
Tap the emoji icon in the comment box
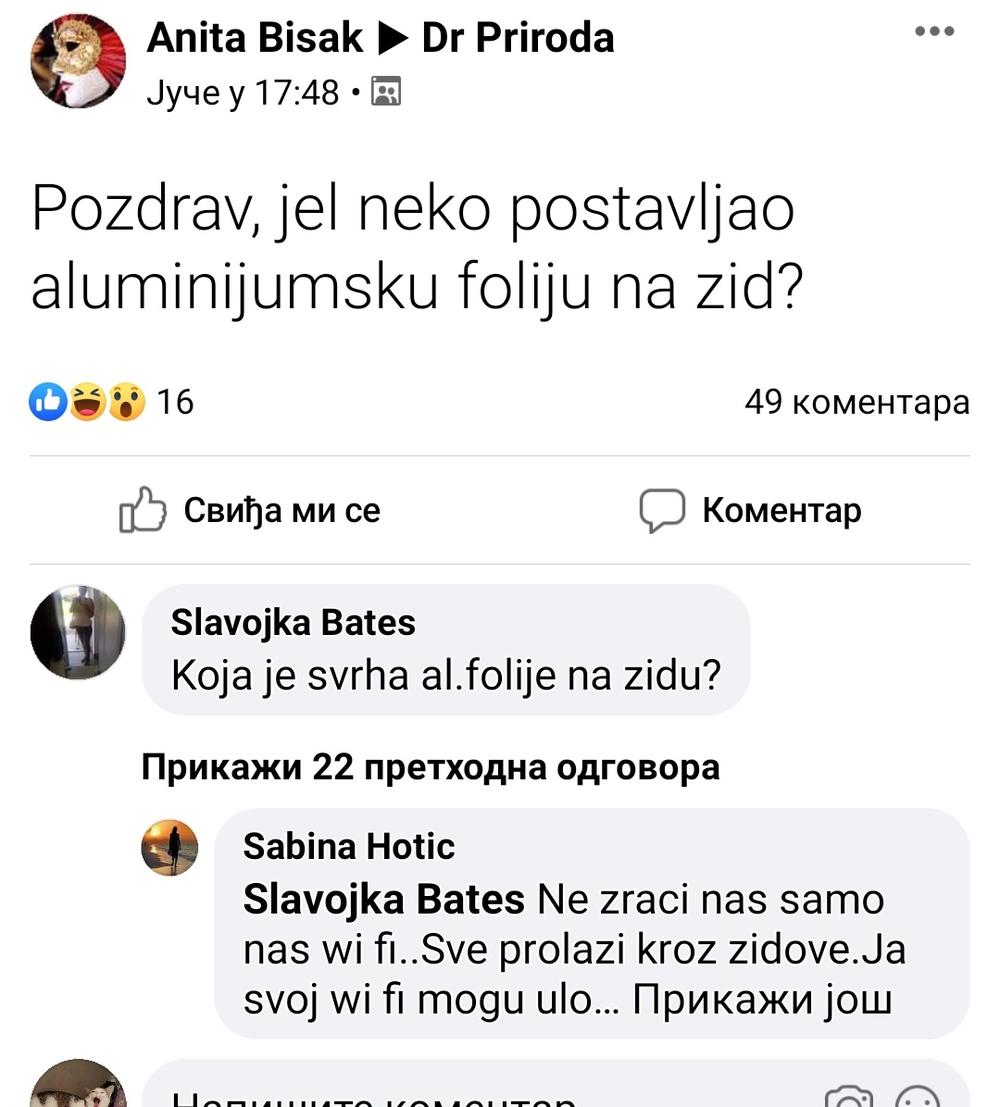(x=917, y=1097)
